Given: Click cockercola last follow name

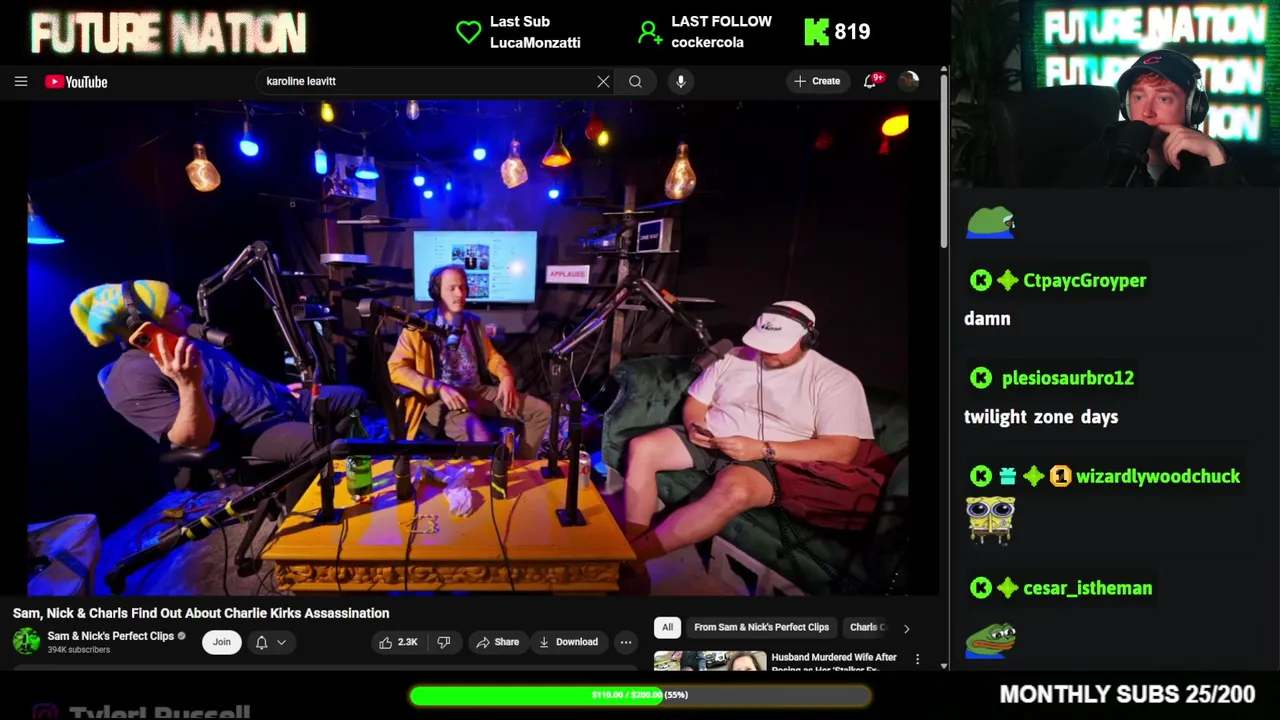Looking at the screenshot, I should [707, 43].
